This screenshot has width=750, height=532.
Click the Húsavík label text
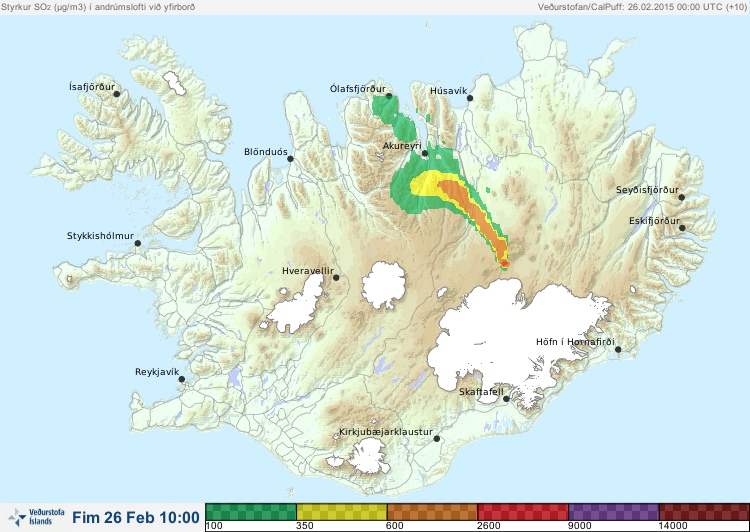[x=448, y=91]
